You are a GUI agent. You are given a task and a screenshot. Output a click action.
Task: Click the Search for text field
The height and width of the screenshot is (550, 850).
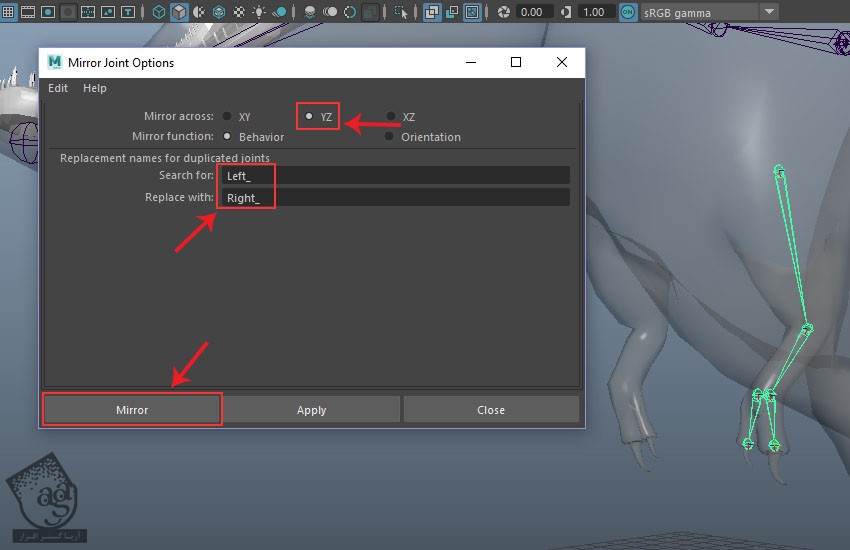tap(395, 175)
